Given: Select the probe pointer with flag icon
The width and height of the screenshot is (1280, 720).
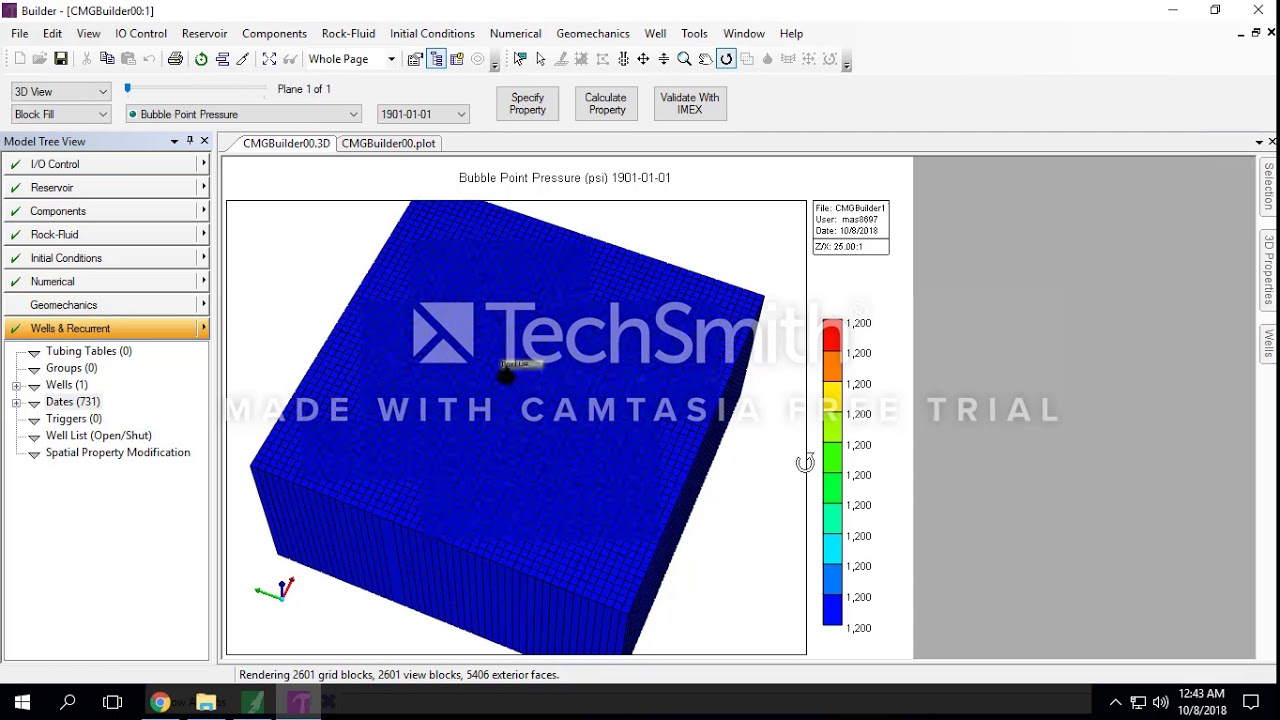Looking at the screenshot, I should click(x=520, y=59).
